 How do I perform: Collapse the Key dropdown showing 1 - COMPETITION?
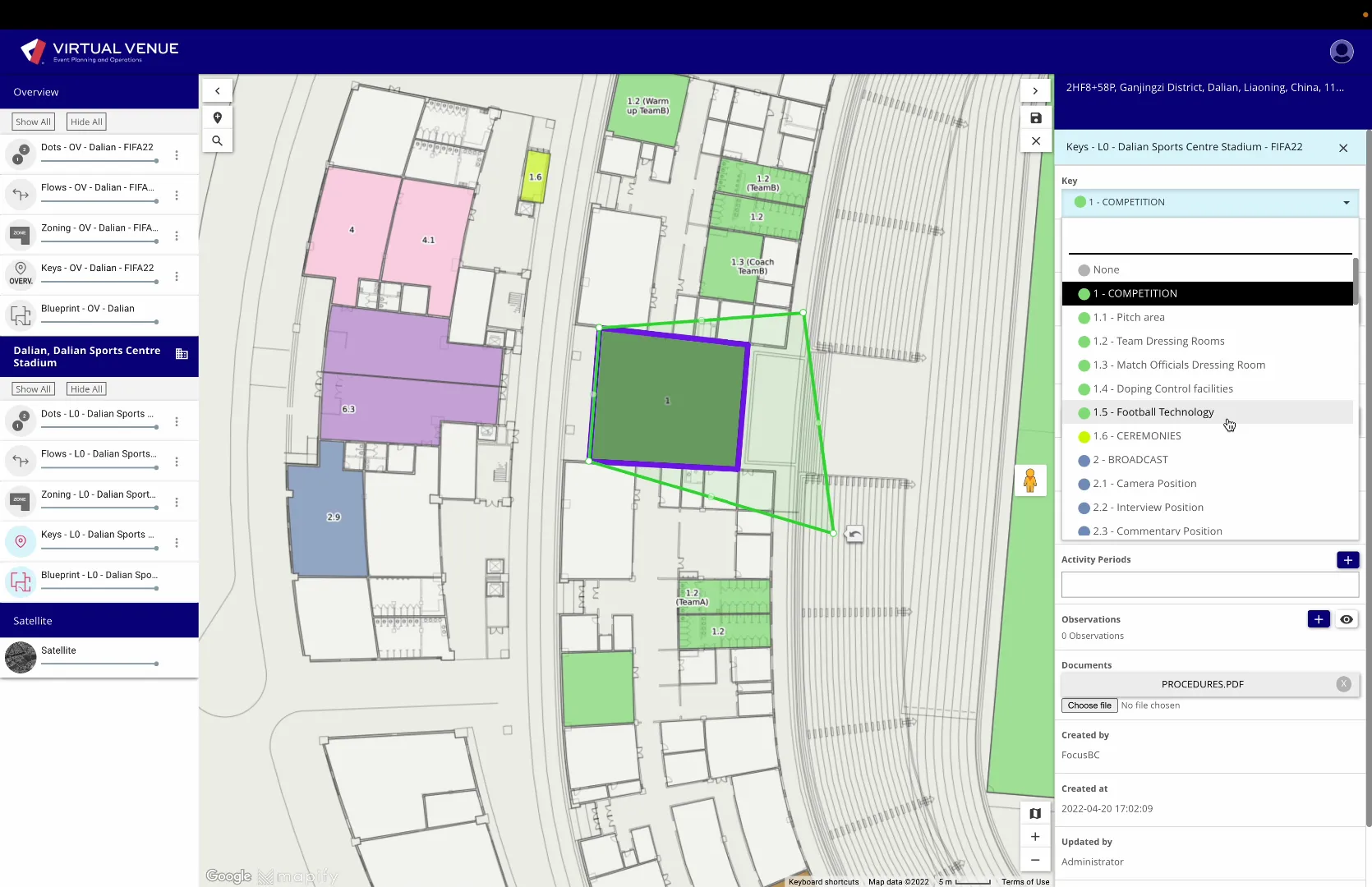(x=1210, y=202)
